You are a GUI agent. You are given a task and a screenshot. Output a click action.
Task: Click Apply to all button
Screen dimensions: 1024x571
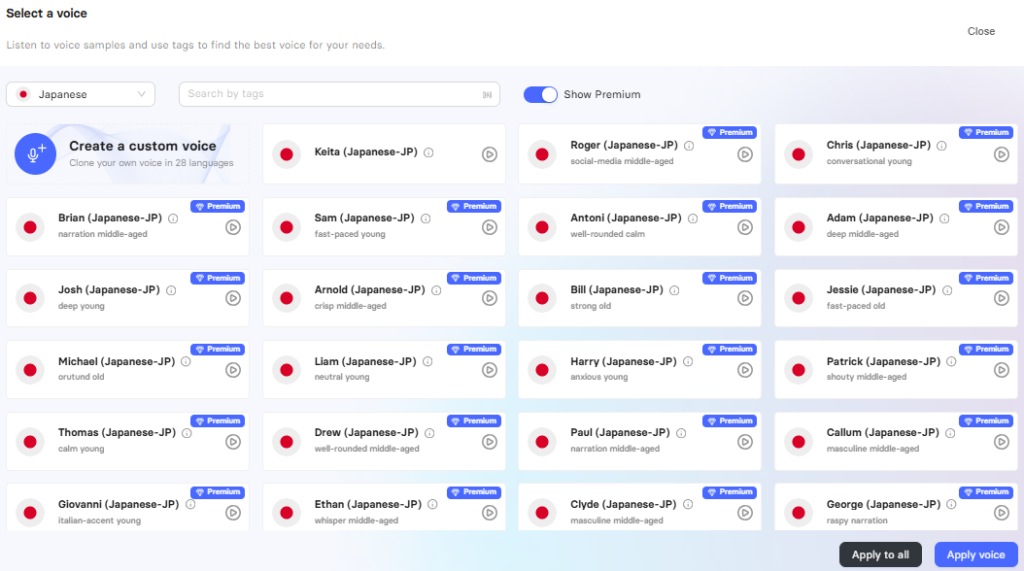pyautogui.click(x=880, y=555)
